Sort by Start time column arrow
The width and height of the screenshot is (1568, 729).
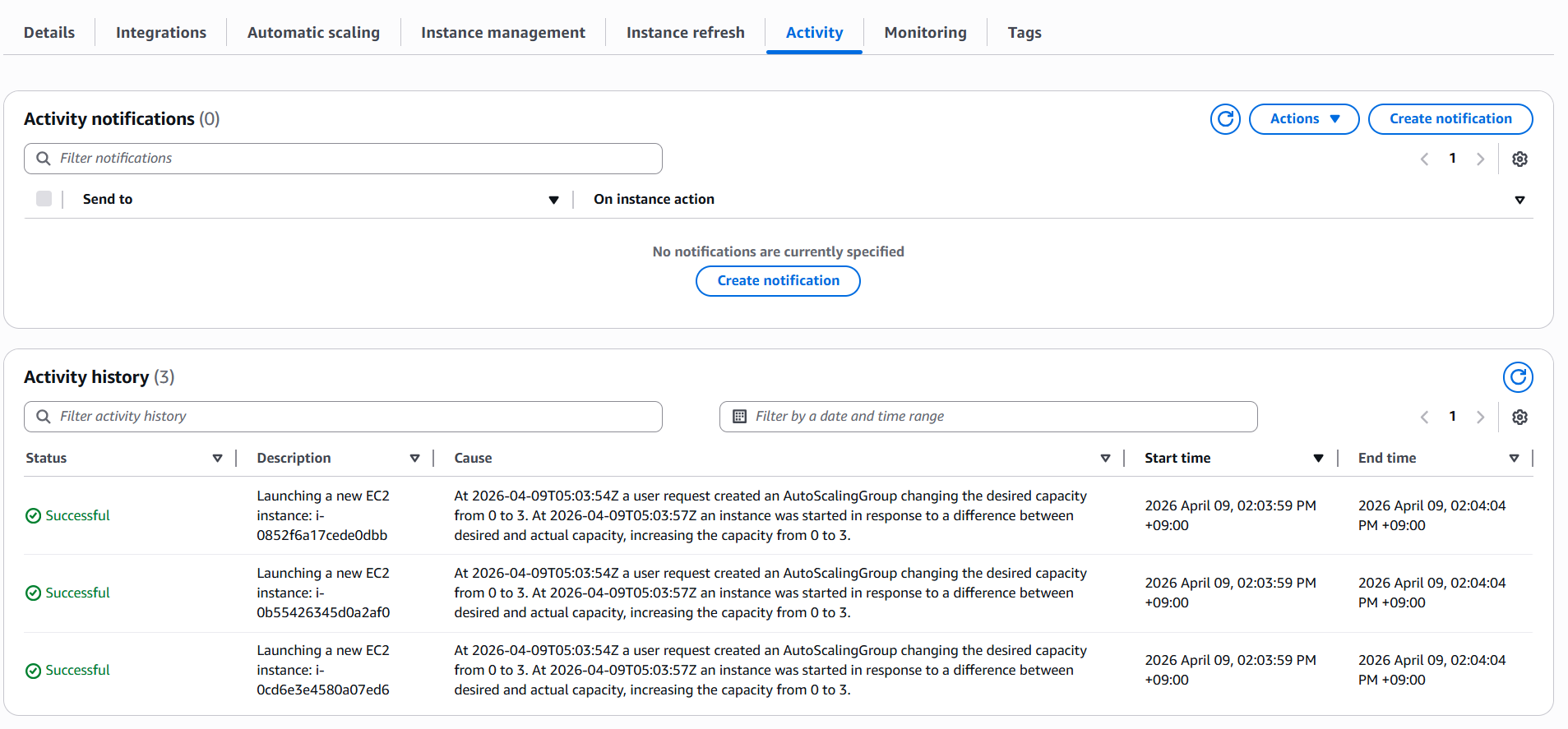click(x=1318, y=459)
